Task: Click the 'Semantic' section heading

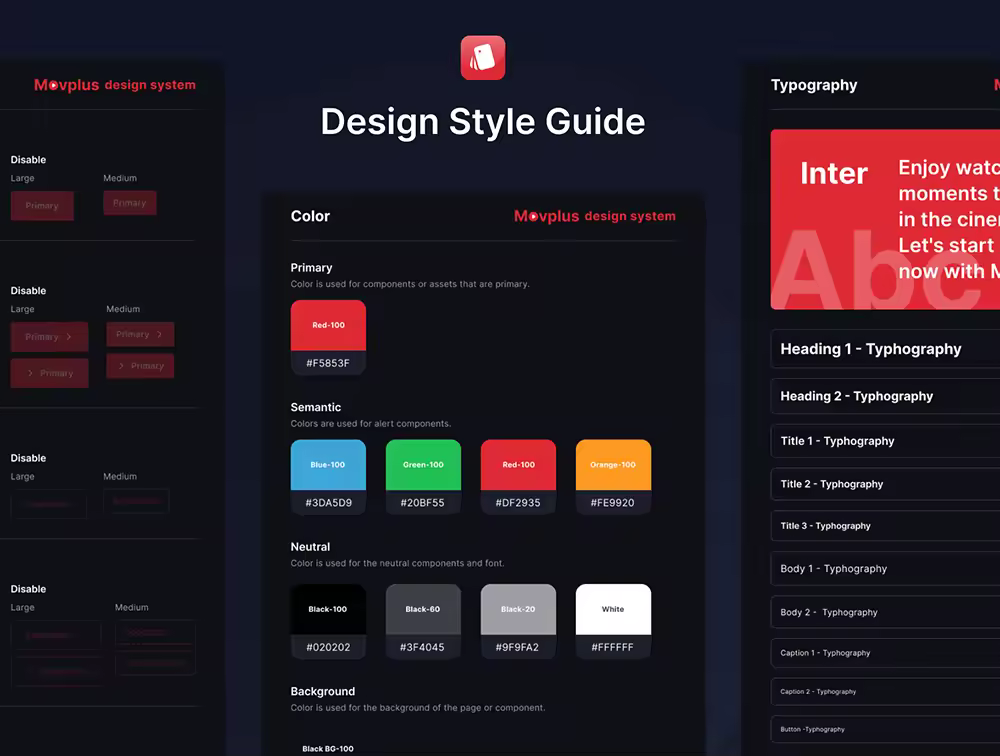Action: [316, 407]
